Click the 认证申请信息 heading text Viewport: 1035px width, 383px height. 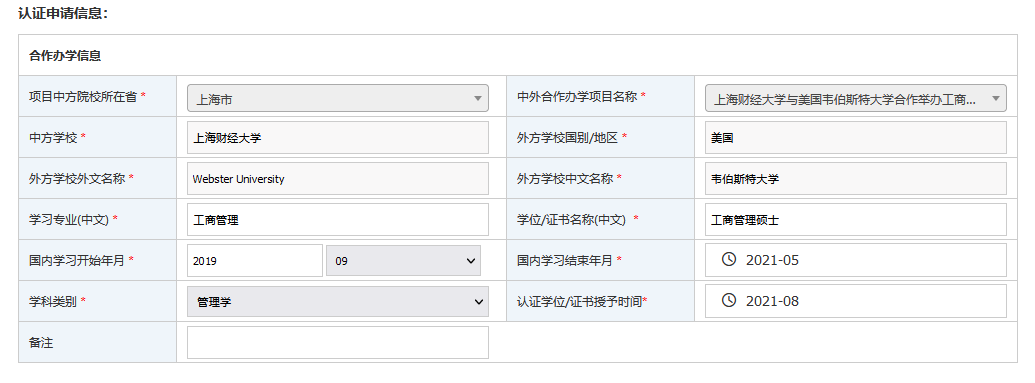63,13
